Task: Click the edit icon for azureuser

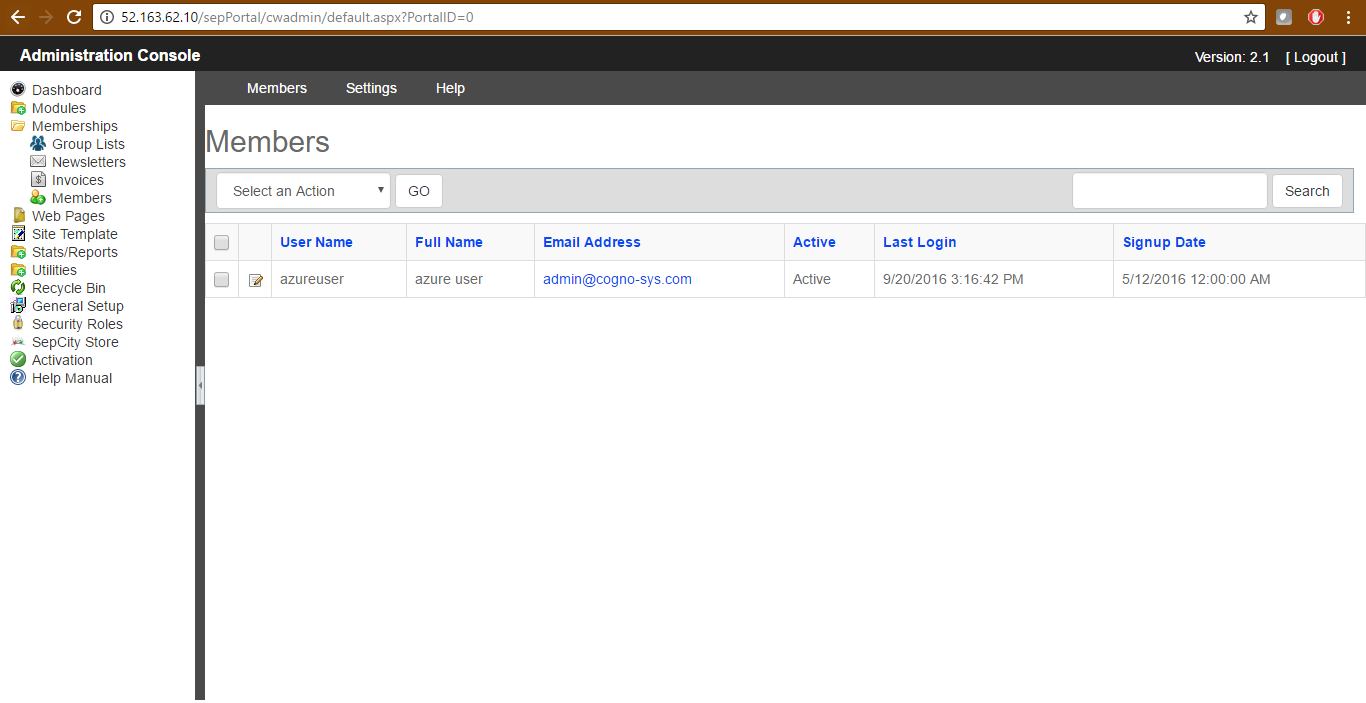Action: click(x=255, y=280)
